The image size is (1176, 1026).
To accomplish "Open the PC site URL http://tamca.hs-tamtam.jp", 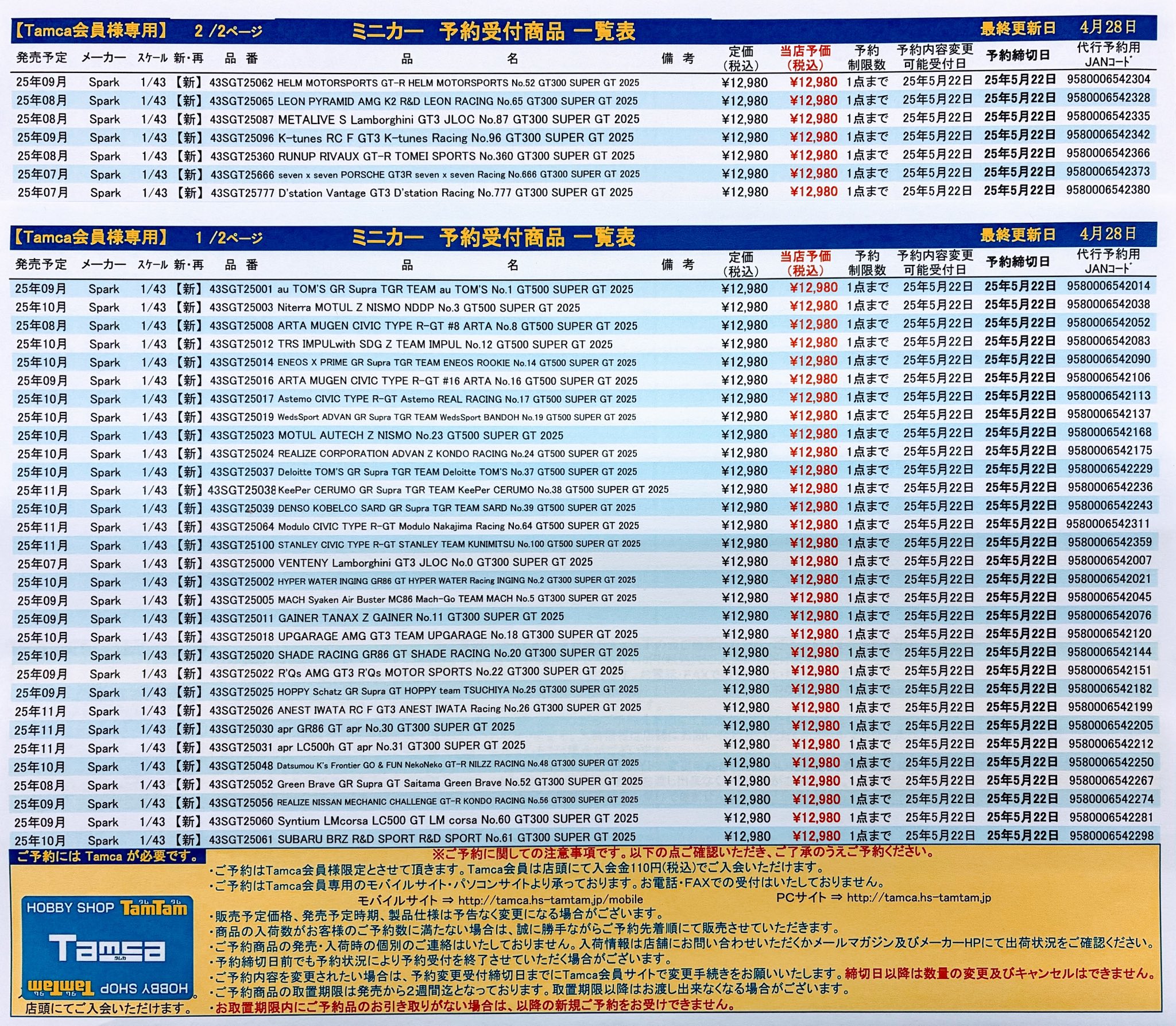I will pyautogui.click(x=919, y=897).
